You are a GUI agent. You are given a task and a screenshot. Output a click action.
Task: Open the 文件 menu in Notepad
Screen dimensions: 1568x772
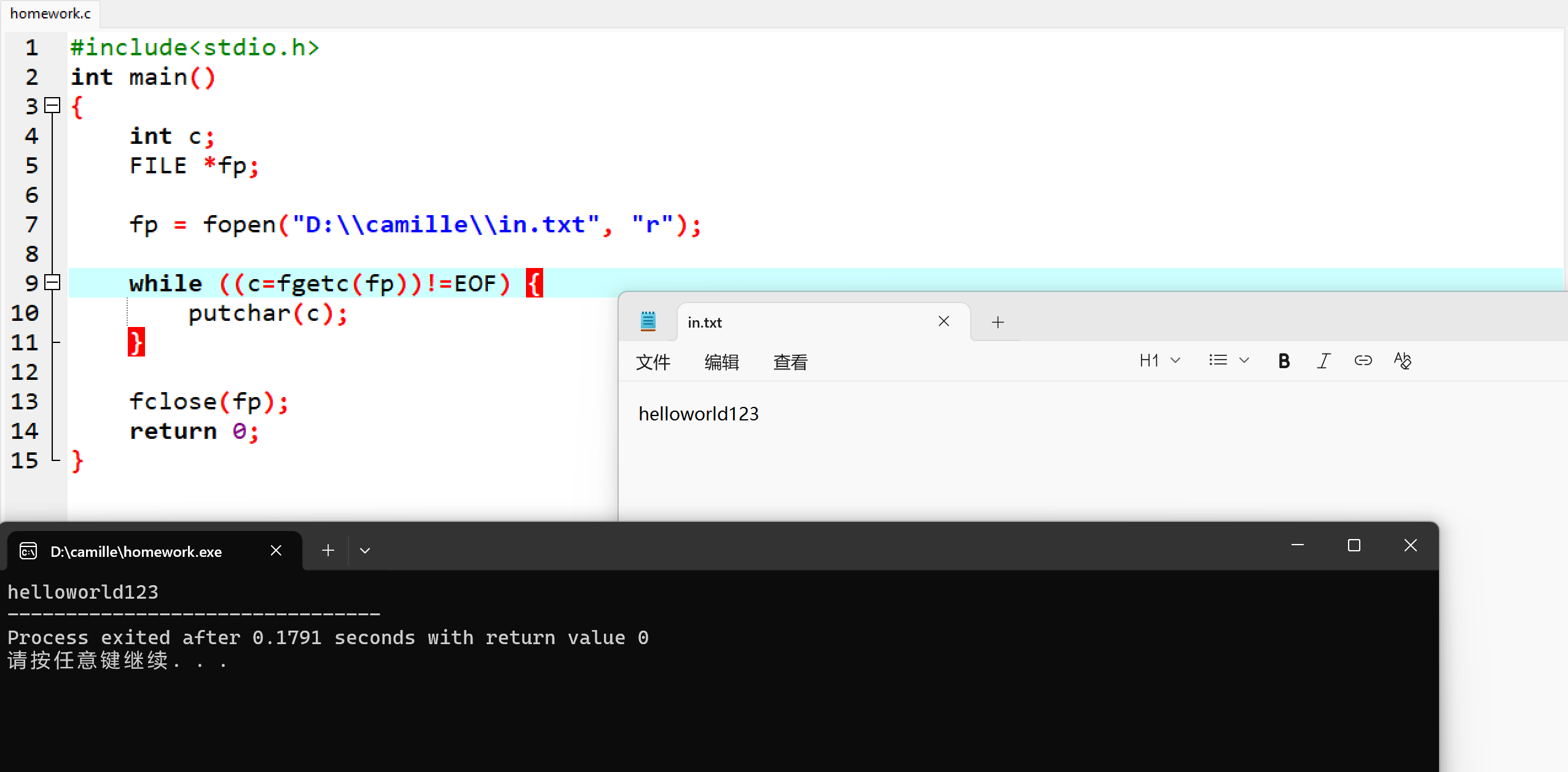point(653,362)
